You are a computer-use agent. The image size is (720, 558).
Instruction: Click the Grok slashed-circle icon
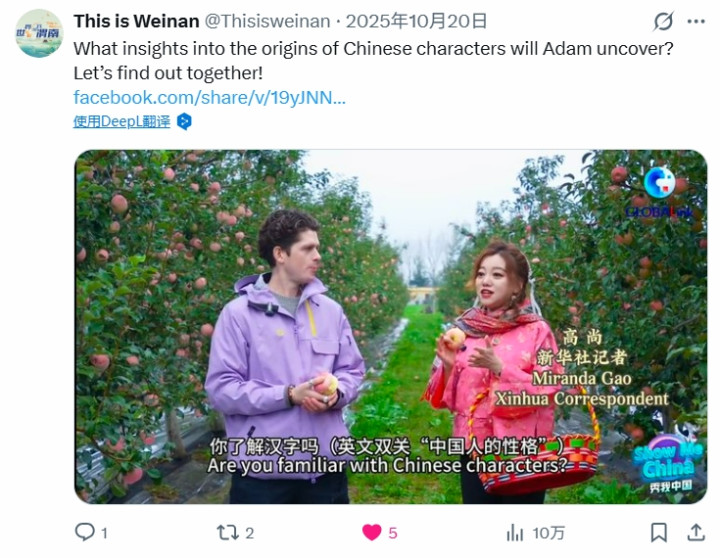tap(663, 21)
